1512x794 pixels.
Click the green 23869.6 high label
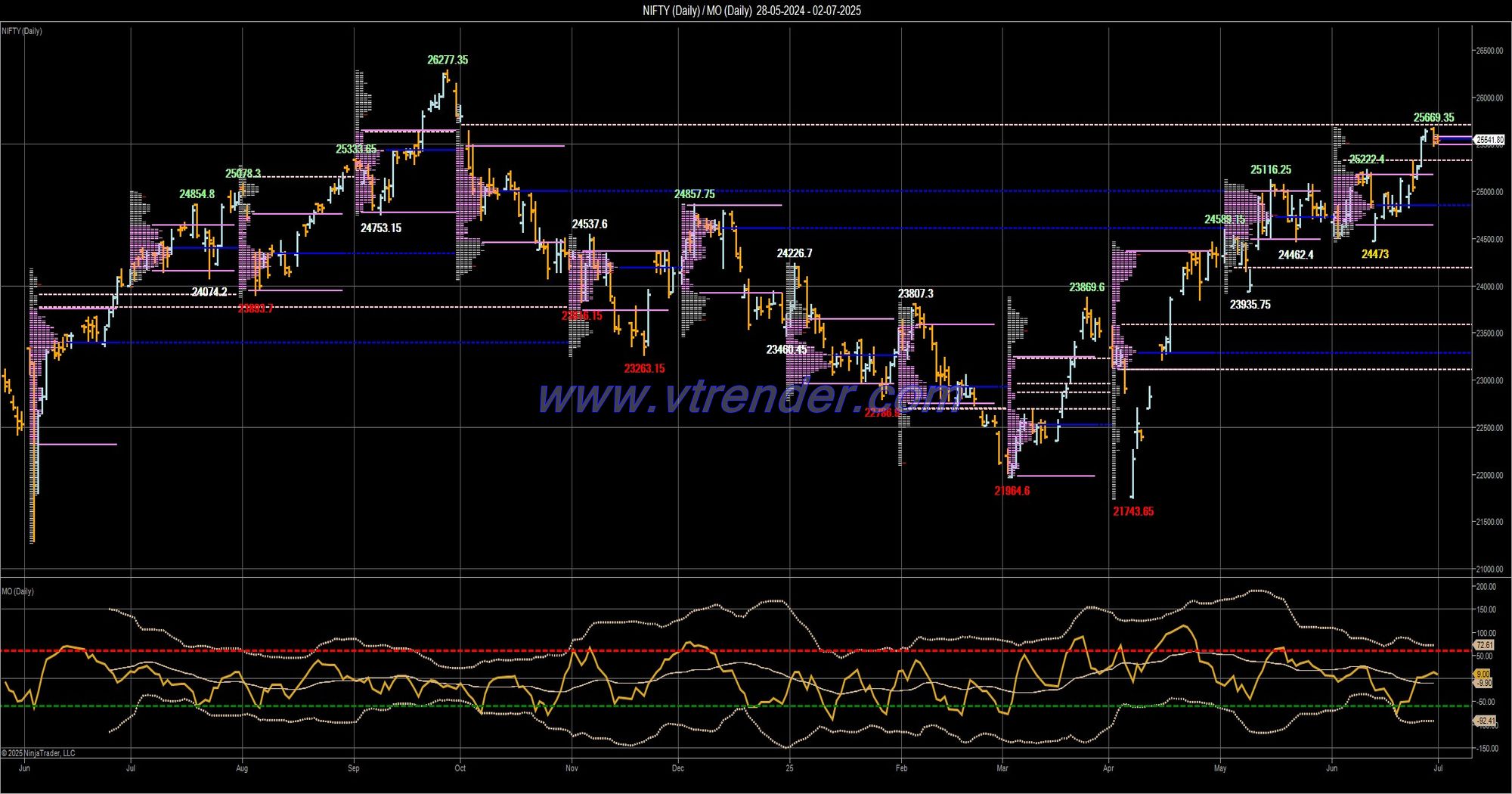(1087, 287)
